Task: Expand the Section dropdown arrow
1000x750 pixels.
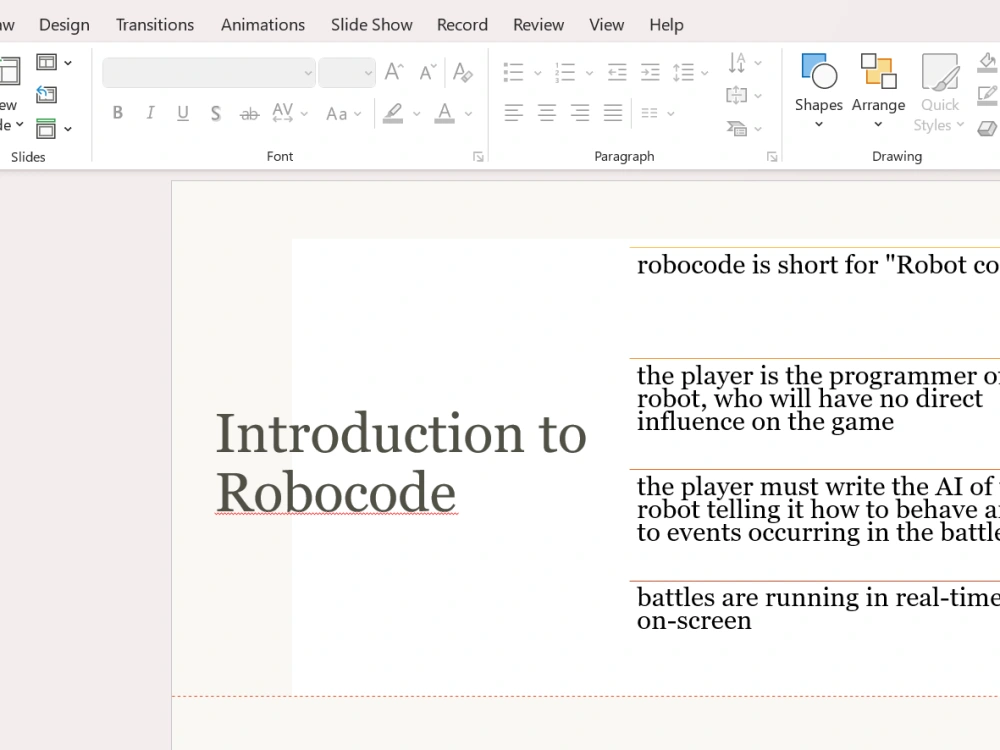Action: 68,129
